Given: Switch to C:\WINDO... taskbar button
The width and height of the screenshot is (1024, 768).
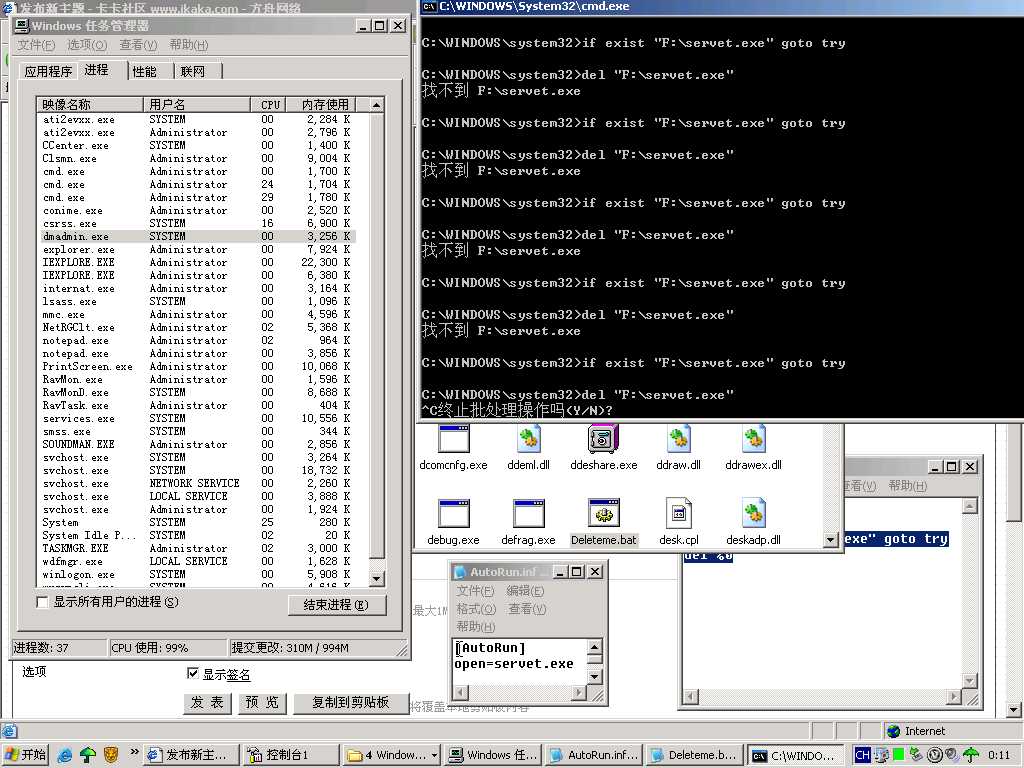Looking at the screenshot, I should tap(795, 755).
